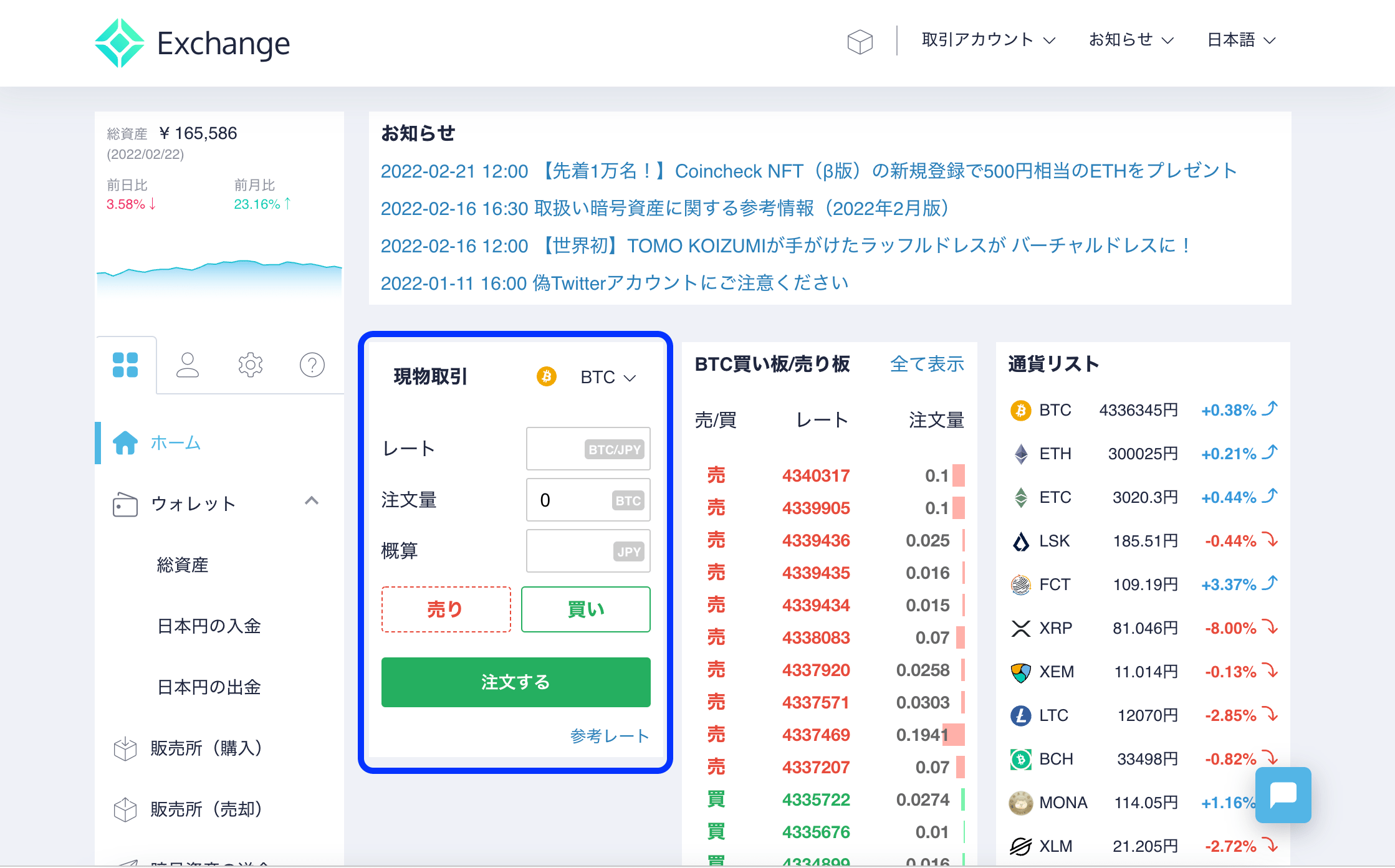The height and width of the screenshot is (868, 1395).
Task: Open the 取引アカウント menu
Action: click(987, 39)
